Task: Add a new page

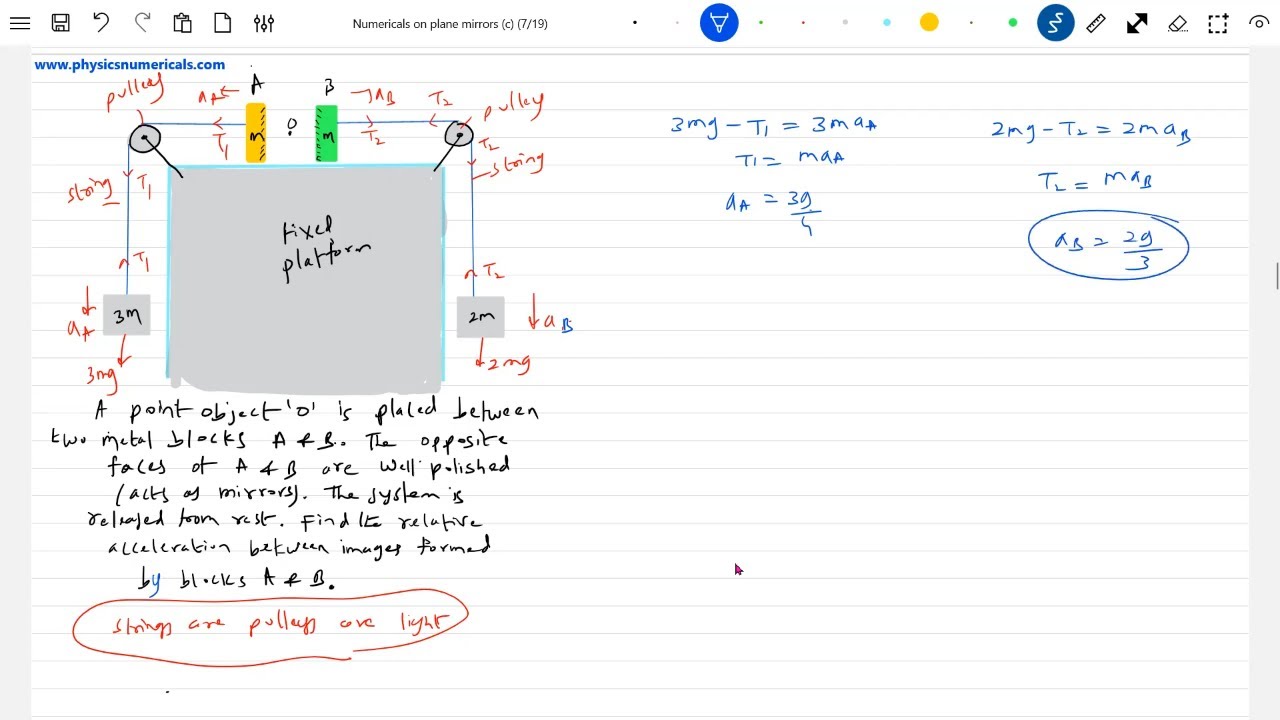Action: pyautogui.click(x=223, y=23)
